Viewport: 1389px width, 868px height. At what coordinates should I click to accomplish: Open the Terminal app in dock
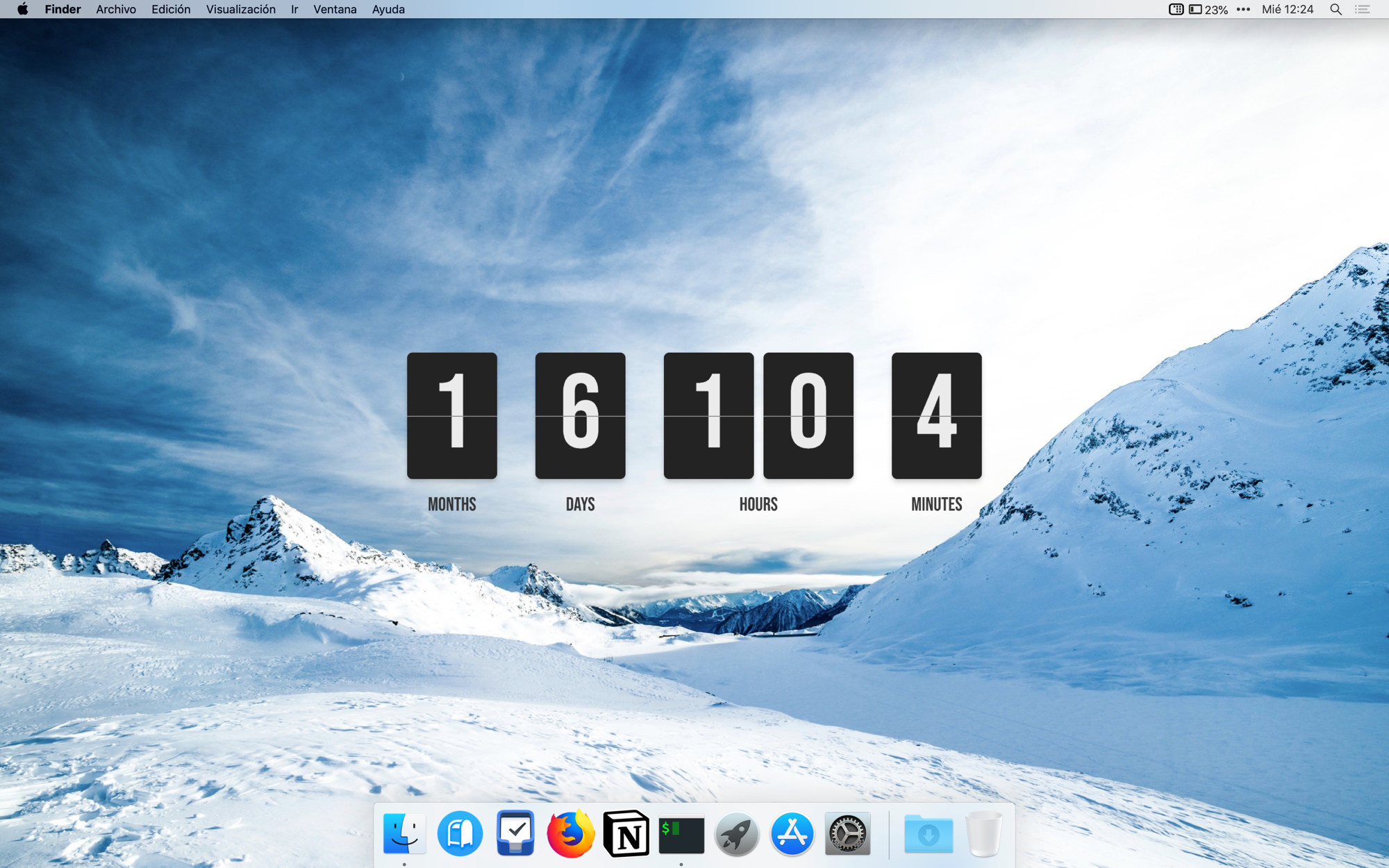click(x=681, y=835)
